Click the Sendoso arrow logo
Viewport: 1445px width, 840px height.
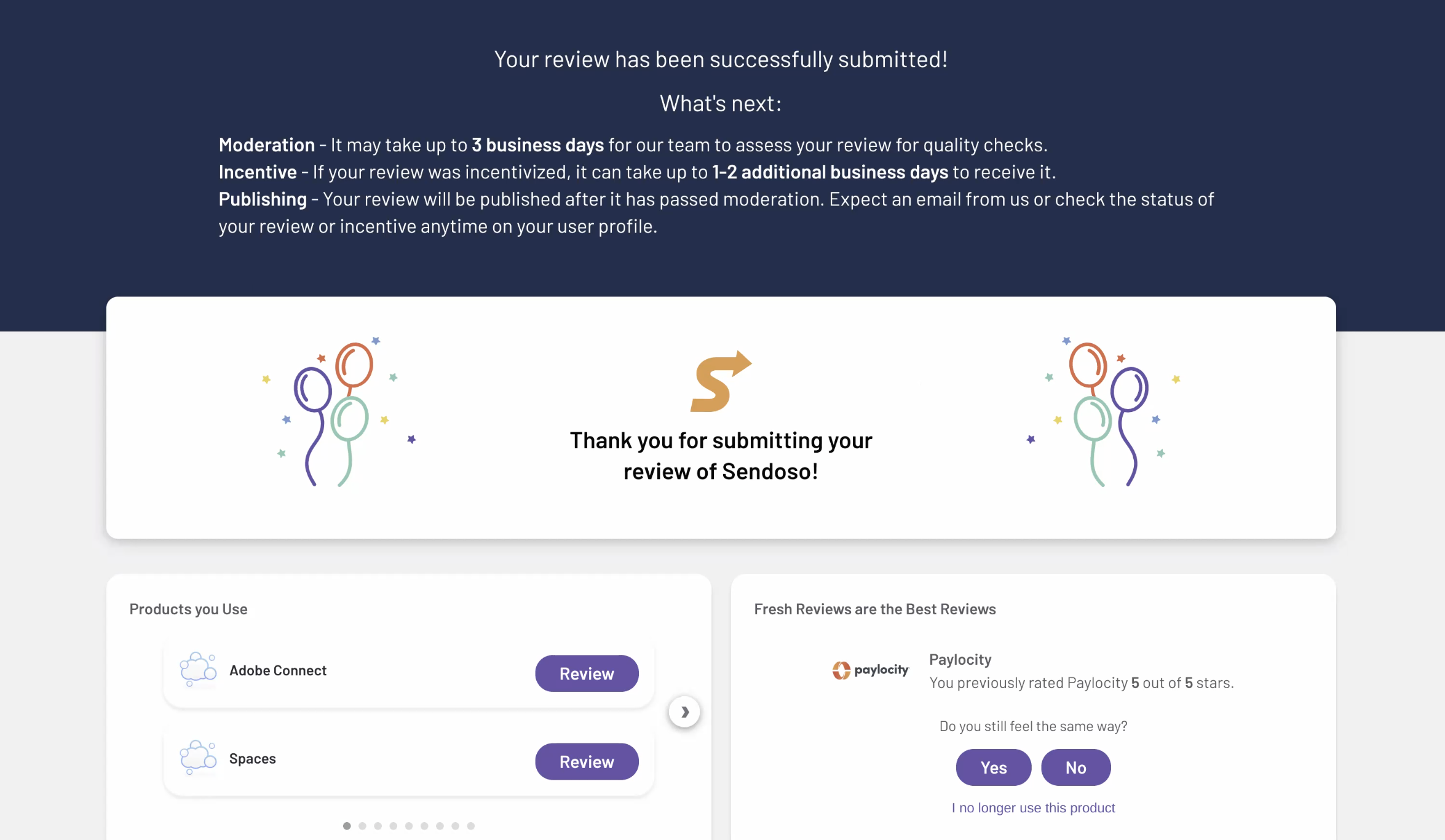click(721, 381)
